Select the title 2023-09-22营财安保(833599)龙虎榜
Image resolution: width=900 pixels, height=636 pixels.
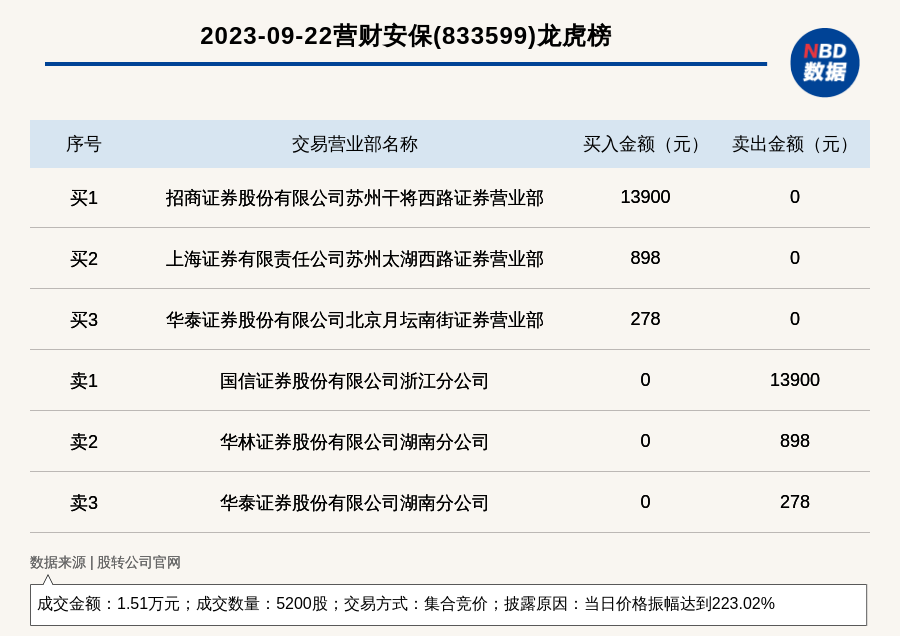(406, 36)
